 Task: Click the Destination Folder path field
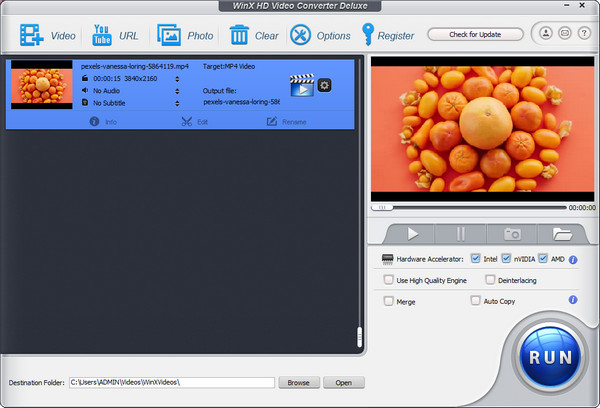pyautogui.click(x=171, y=382)
